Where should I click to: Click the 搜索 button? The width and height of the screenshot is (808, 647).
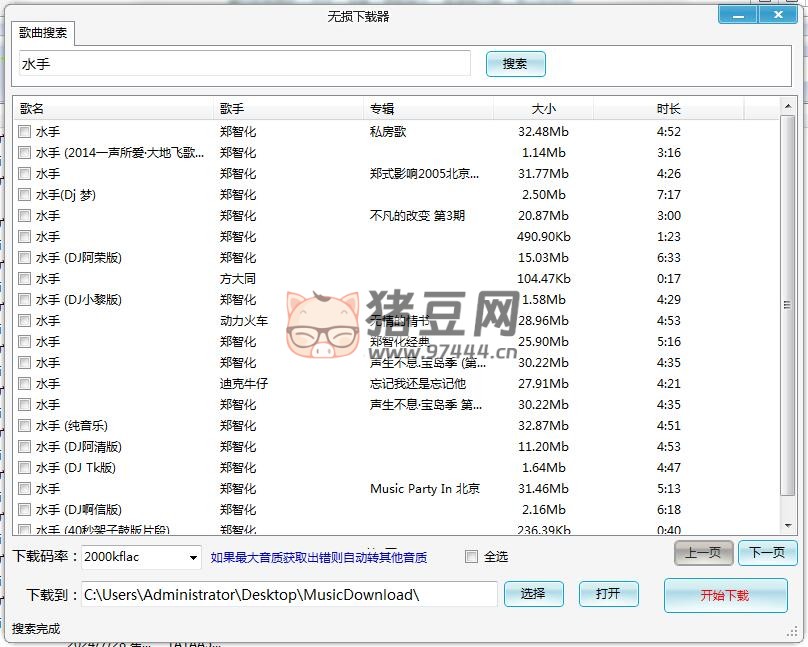pos(515,64)
